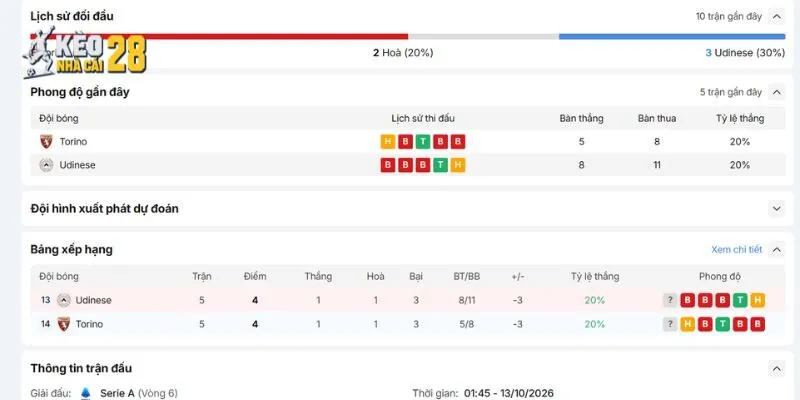The width and height of the screenshot is (800, 400).
Task: Collapse the Lịch sử đối đầu section
Action: click(x=777, y=16)
